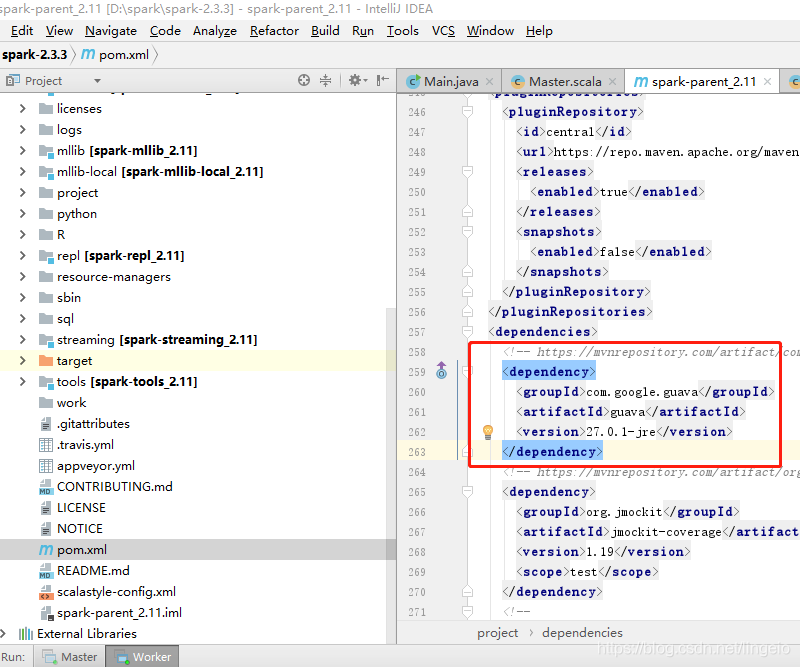Select scalastyle-config.xml file
Viewport: 800px width, 667px height.
click(x=116, y=591)
